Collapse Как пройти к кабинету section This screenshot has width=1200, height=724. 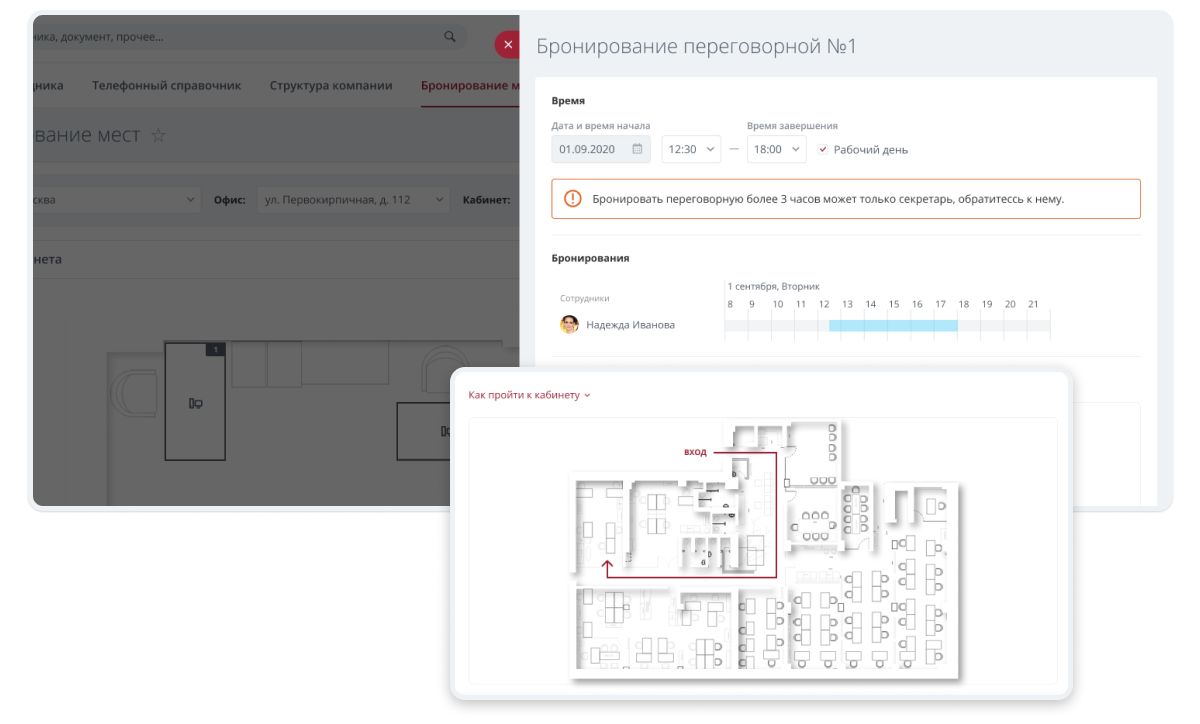coord(529,395)
